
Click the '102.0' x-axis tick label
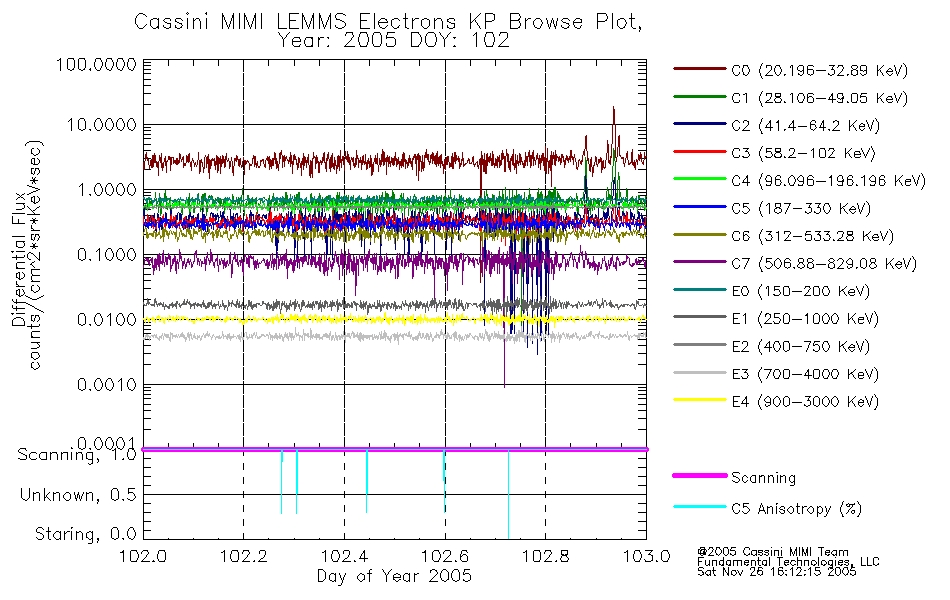click(143, 556)
